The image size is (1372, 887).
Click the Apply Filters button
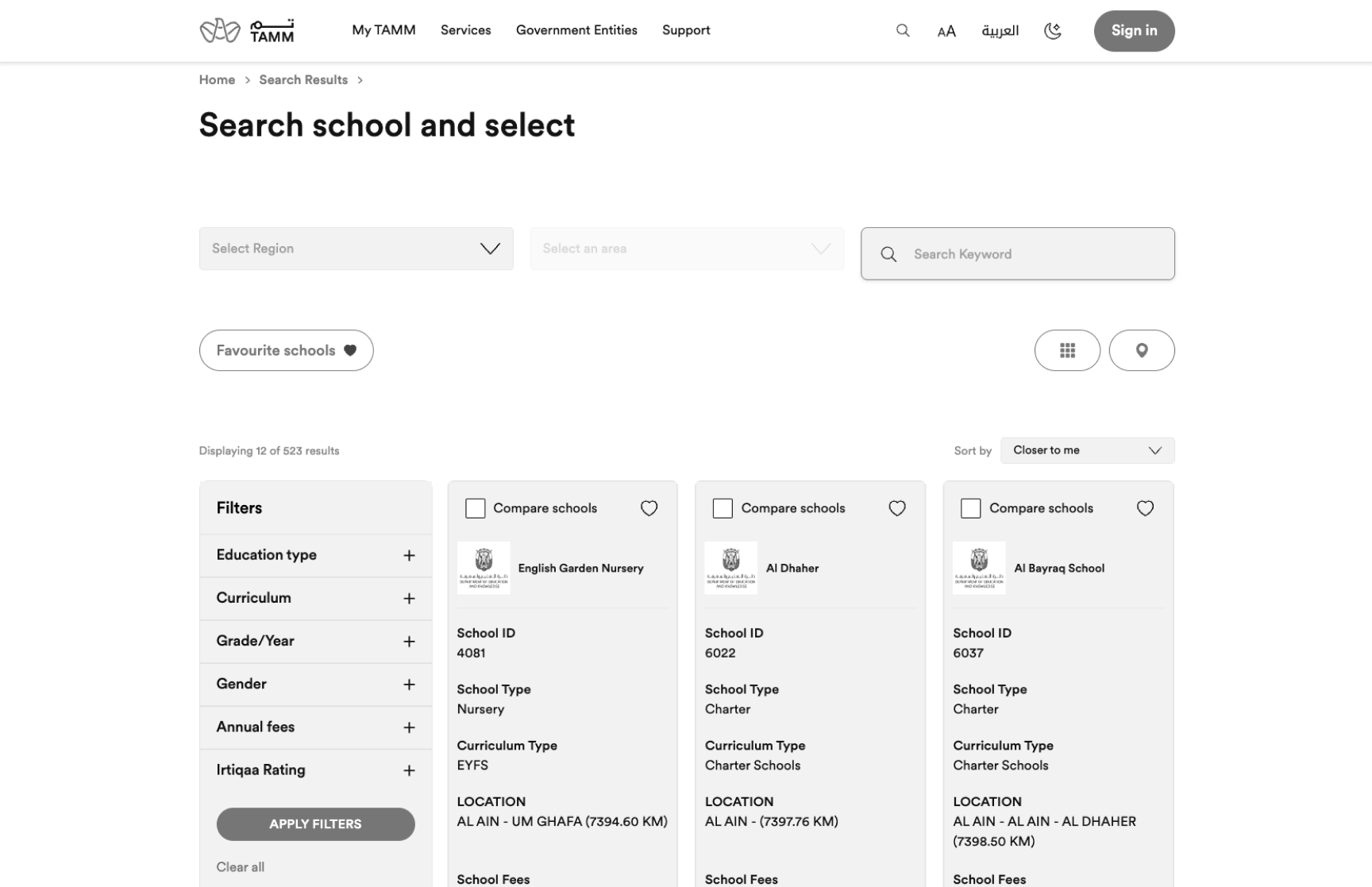315,824
